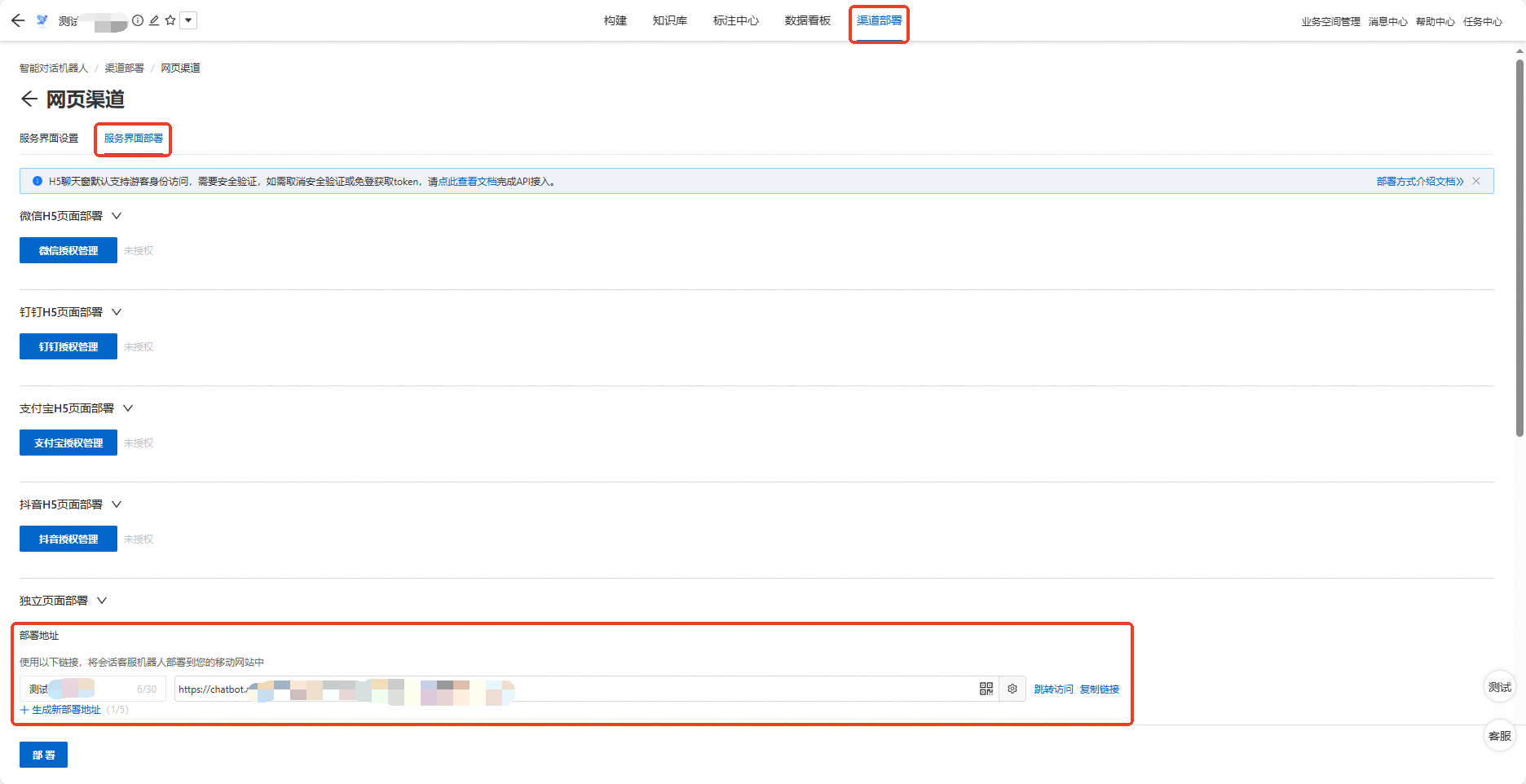Click the 复制链接 link
The height and width of the screenshot is (784, 1526).
1100,689
